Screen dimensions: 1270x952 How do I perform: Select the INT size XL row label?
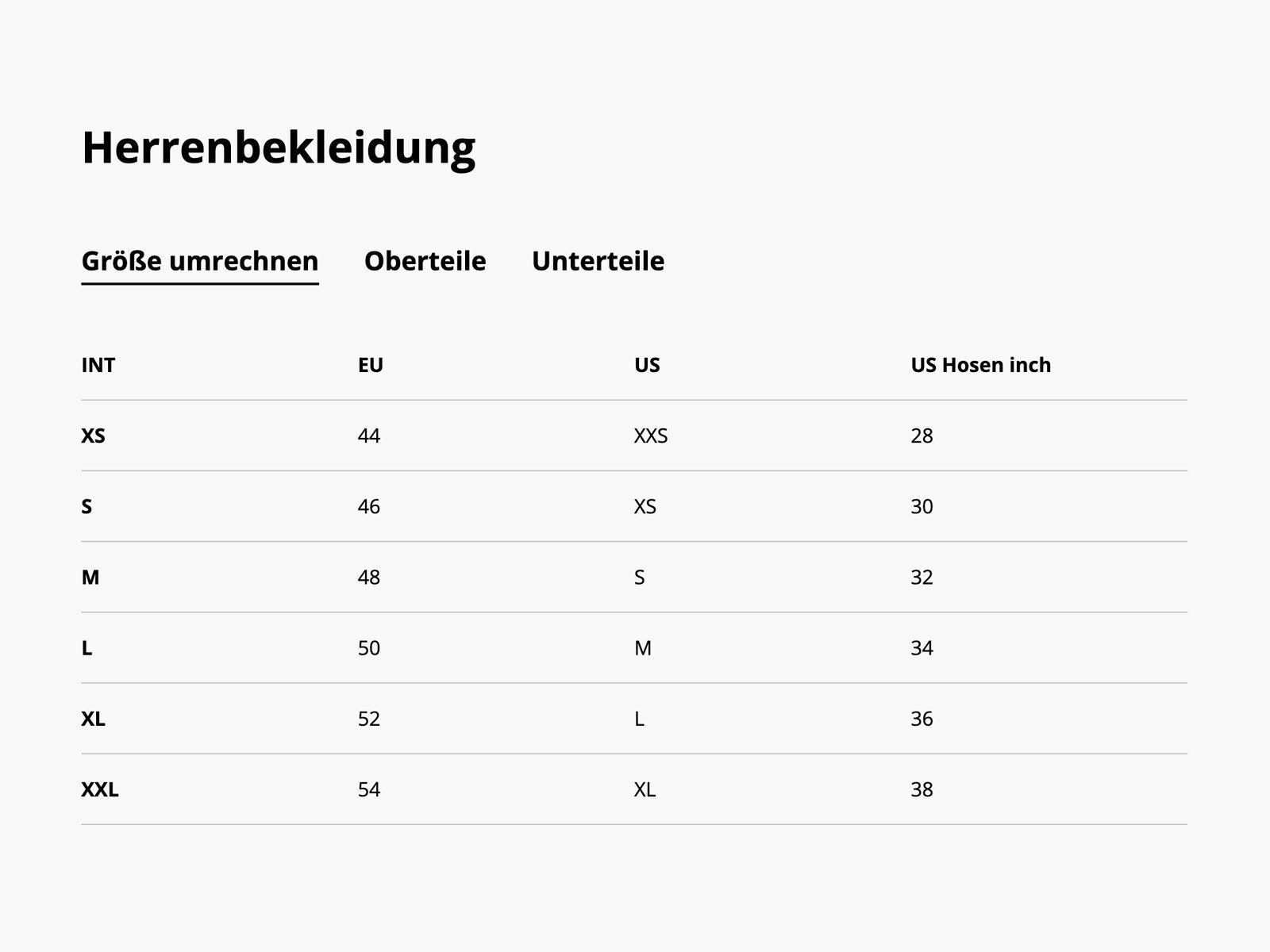click(93, 719)
